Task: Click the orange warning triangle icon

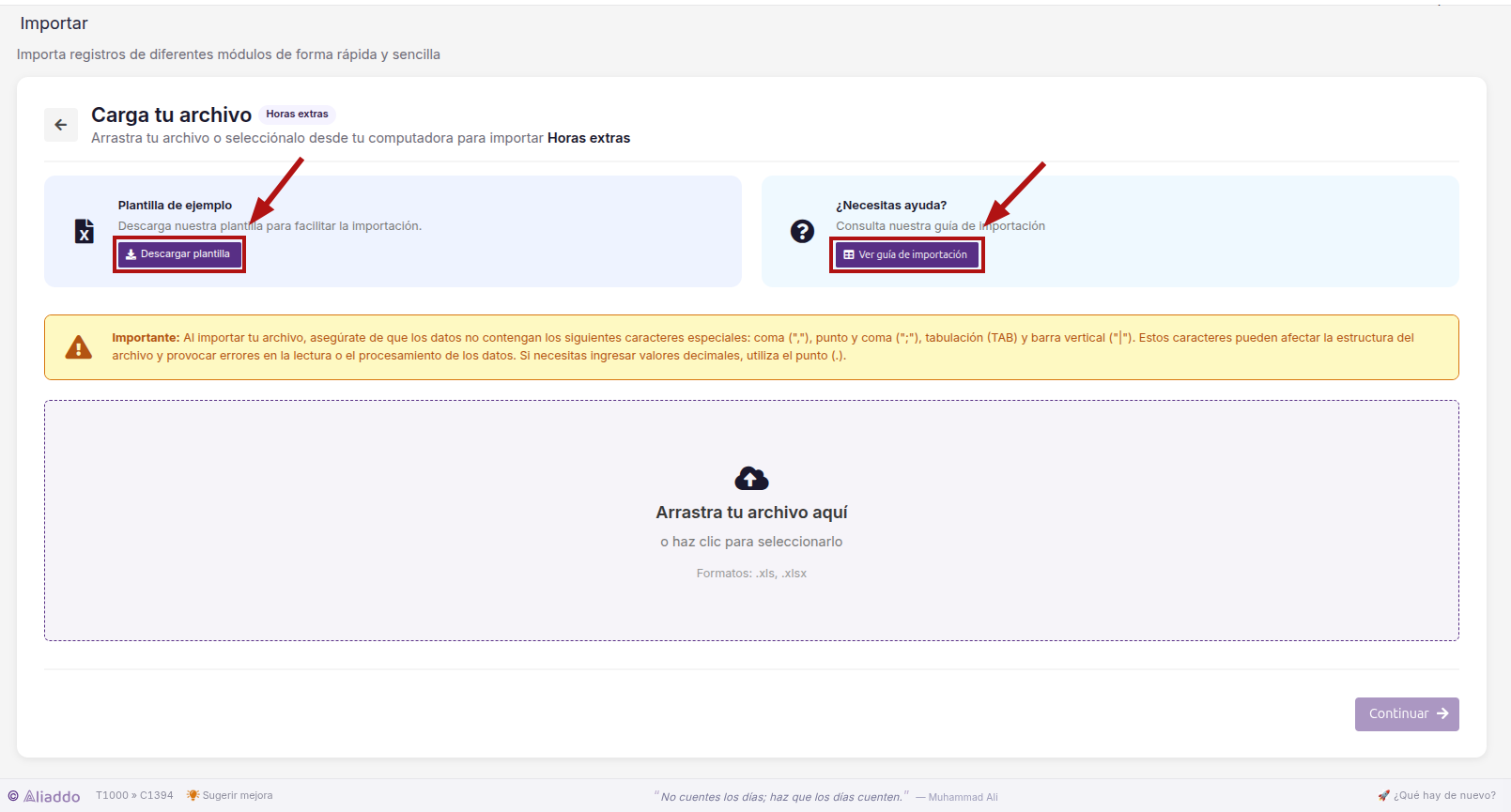Action: (x=79, y=347)
